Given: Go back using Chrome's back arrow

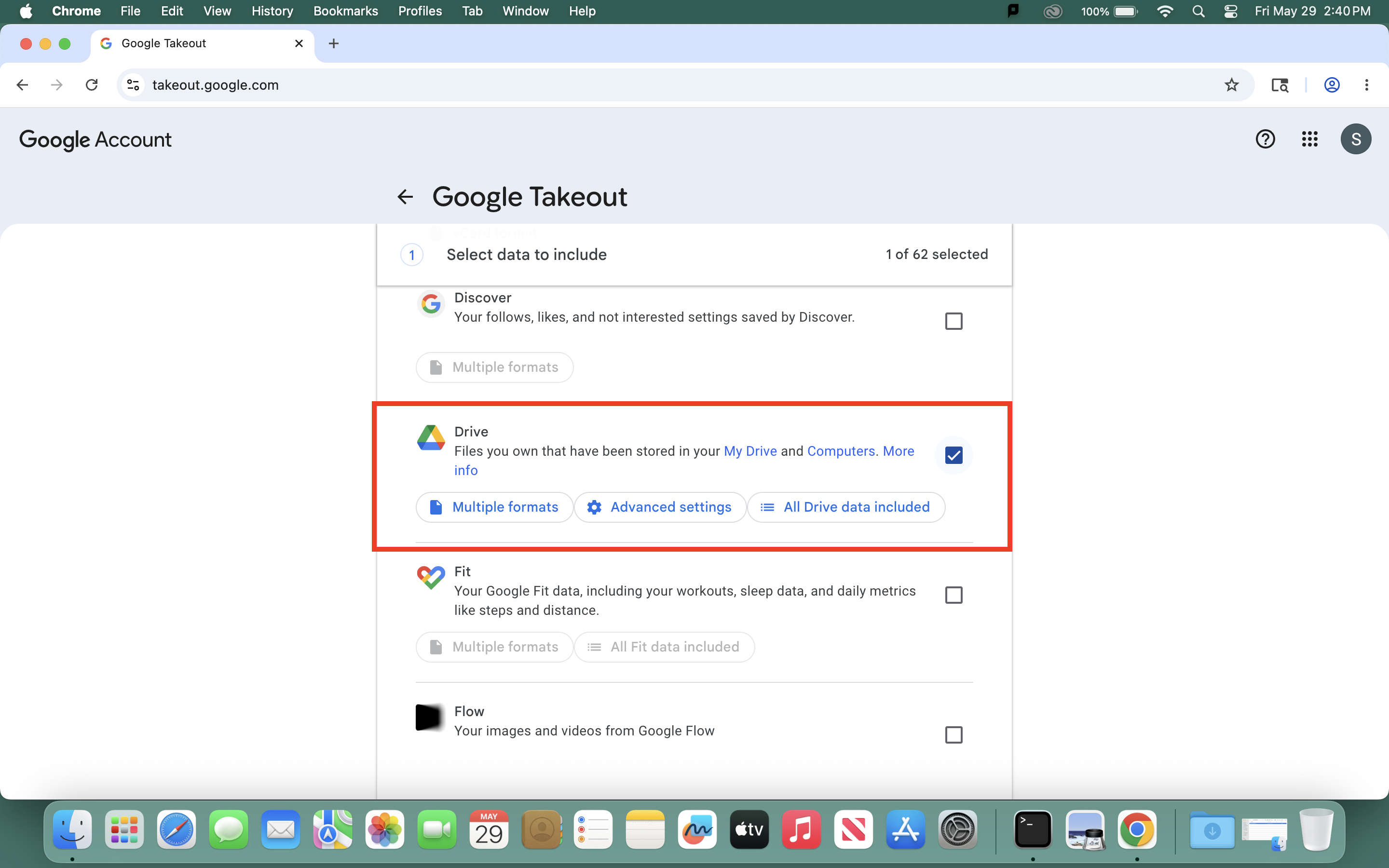Looking at the screenshot, I should tap(22, 85).
